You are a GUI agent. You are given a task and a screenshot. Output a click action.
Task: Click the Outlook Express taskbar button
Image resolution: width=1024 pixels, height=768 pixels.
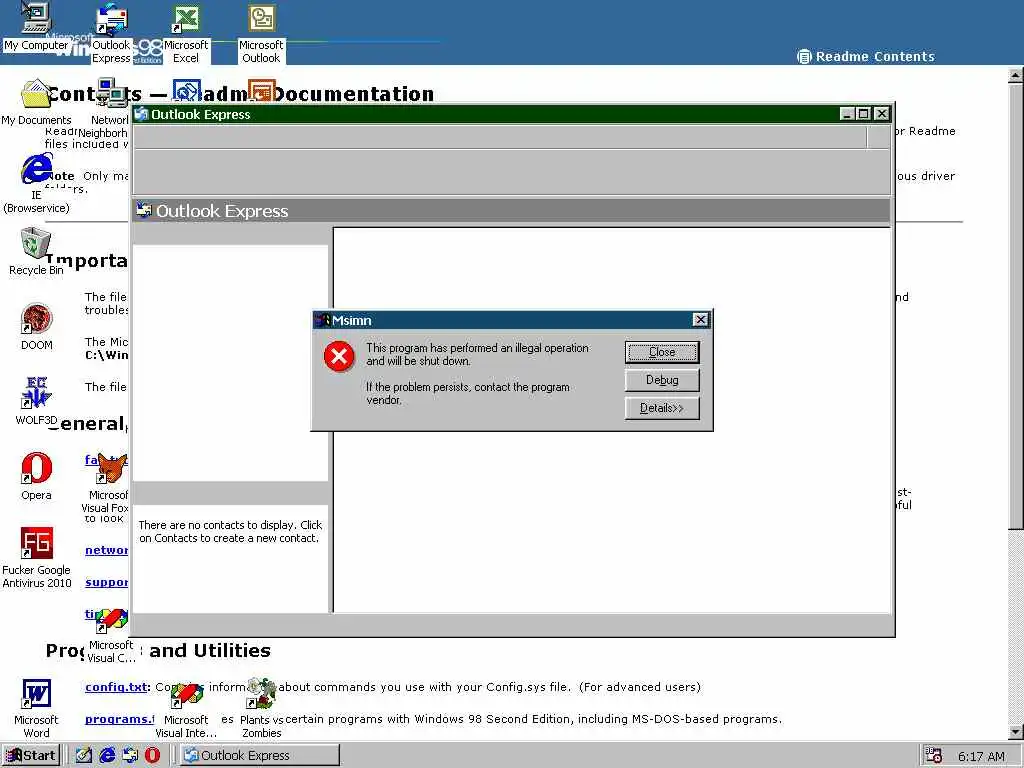pyautogui.click(x=260, y=755)
